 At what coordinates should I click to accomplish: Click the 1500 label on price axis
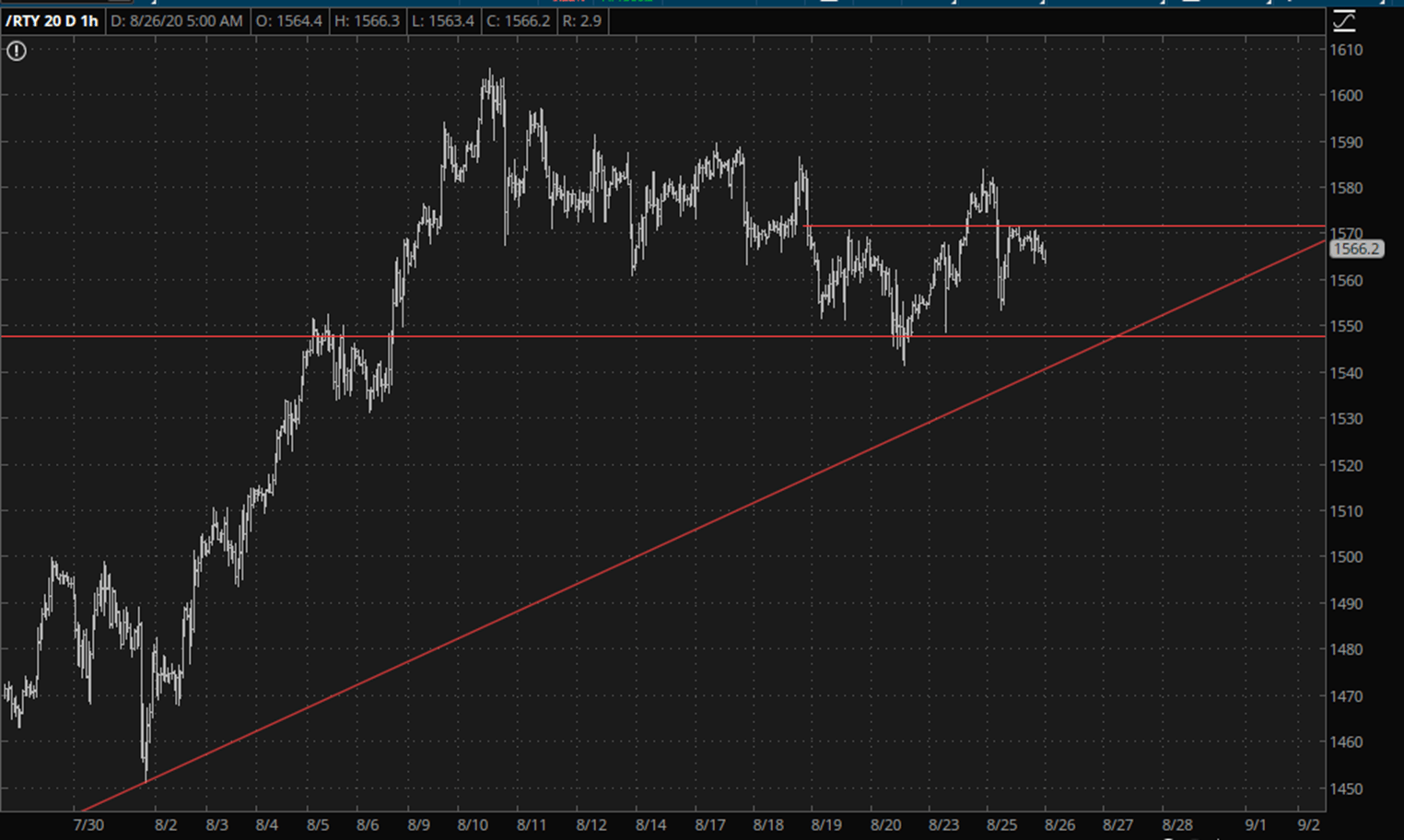click(x=1345, y=557)
